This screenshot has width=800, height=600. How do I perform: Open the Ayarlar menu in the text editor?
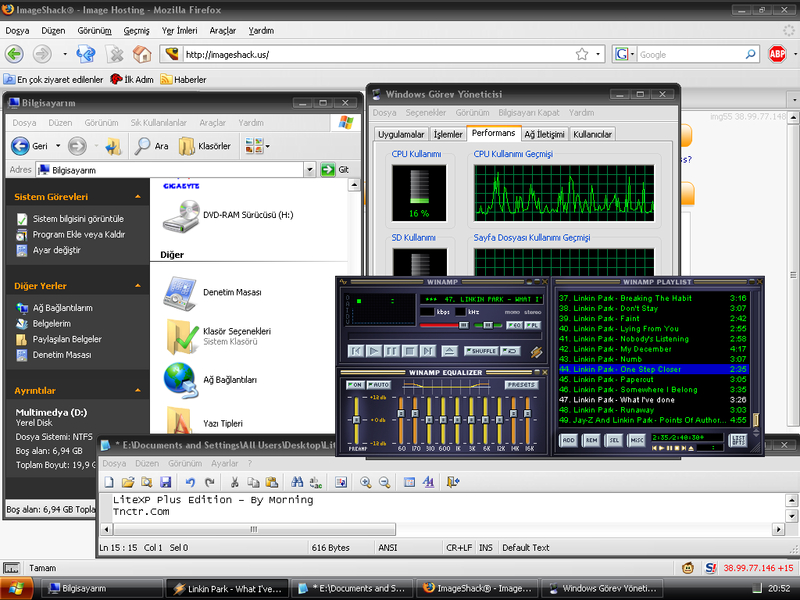pos(224,463)
